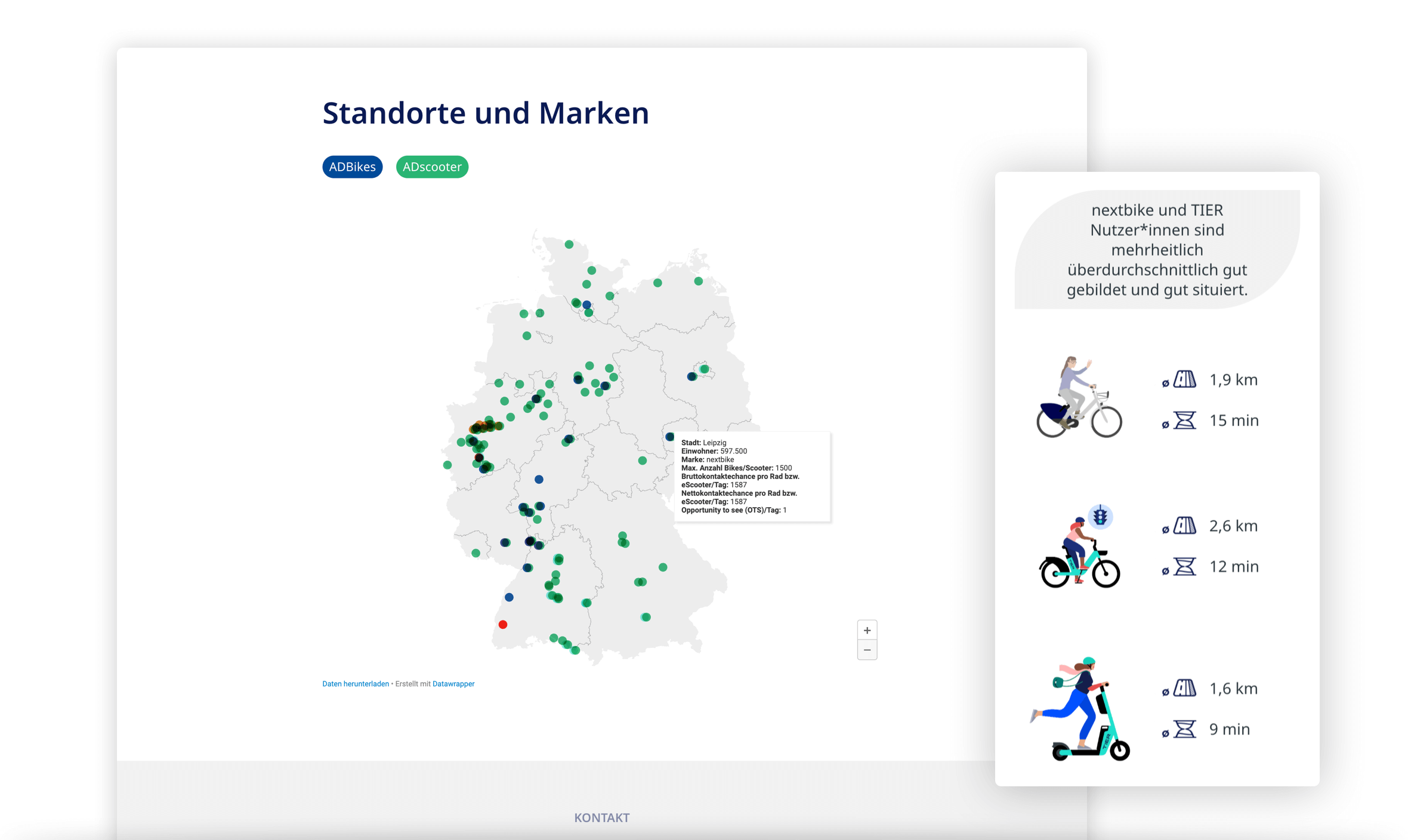The height and width of the screenshot is (840, 1408).
Task: Click the hourglass icon next to 12 min
Action: point(1185,566)
